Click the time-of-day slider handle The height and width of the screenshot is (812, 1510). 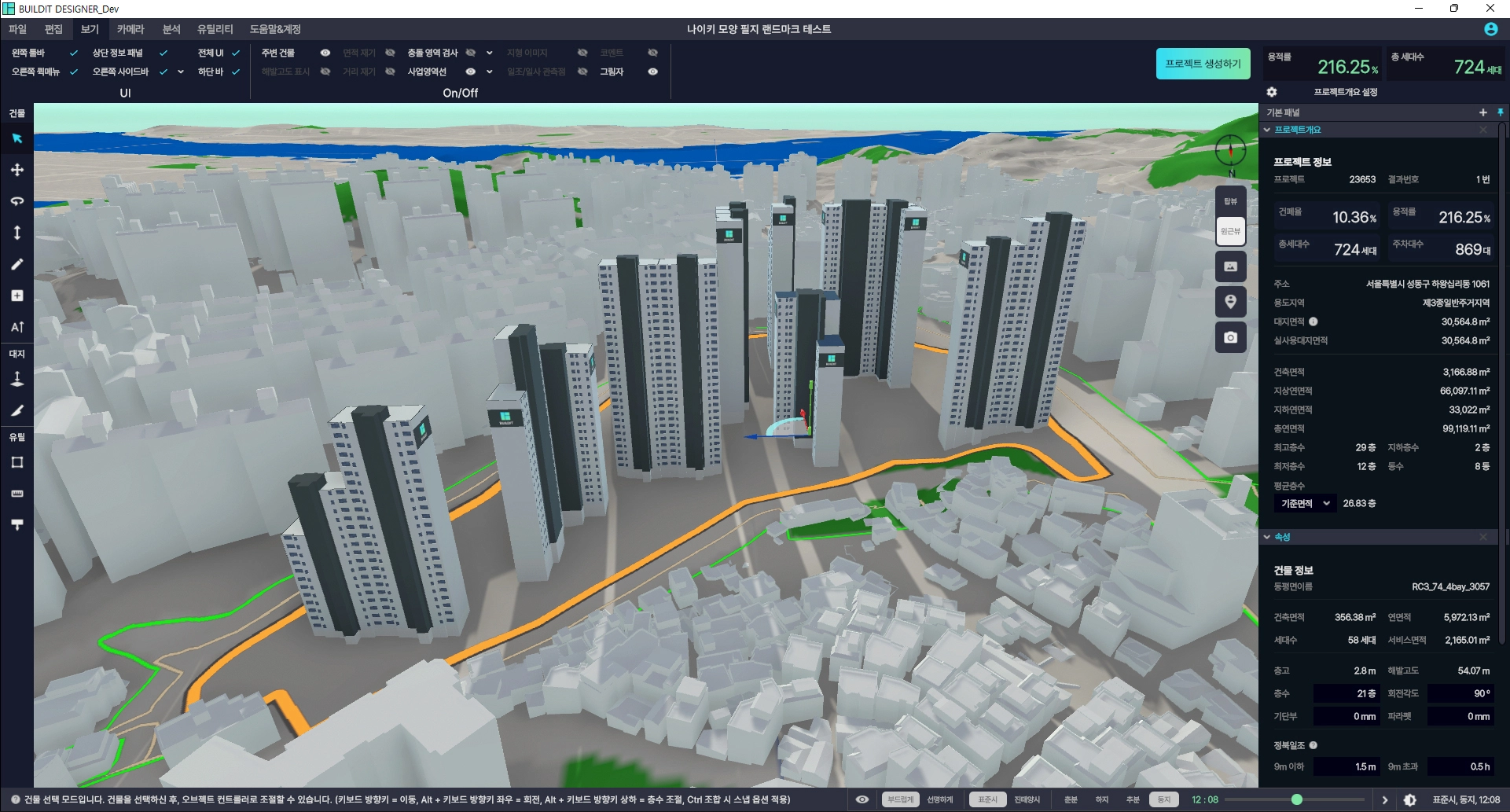point(1297,799)
